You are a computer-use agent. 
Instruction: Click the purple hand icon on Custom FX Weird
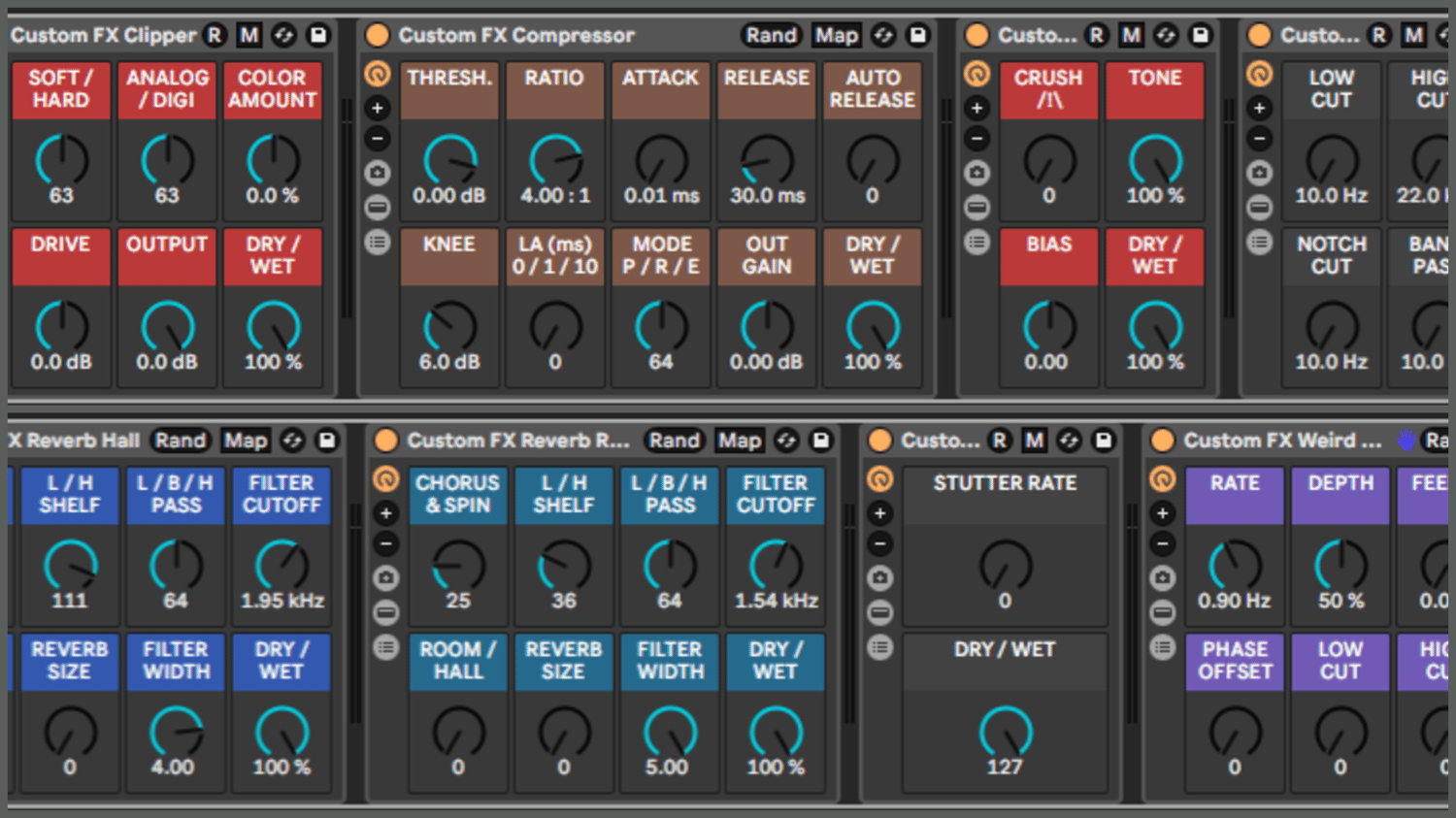[x=1406, y=441]
